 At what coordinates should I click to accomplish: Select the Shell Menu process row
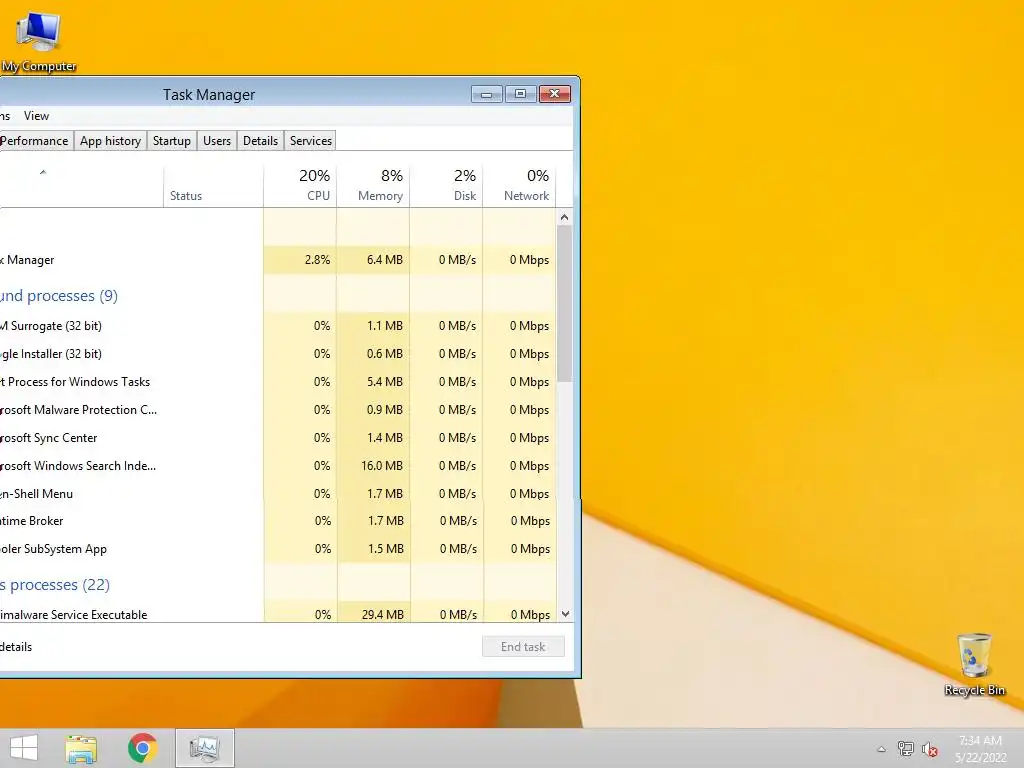click(x=278, y=494)
